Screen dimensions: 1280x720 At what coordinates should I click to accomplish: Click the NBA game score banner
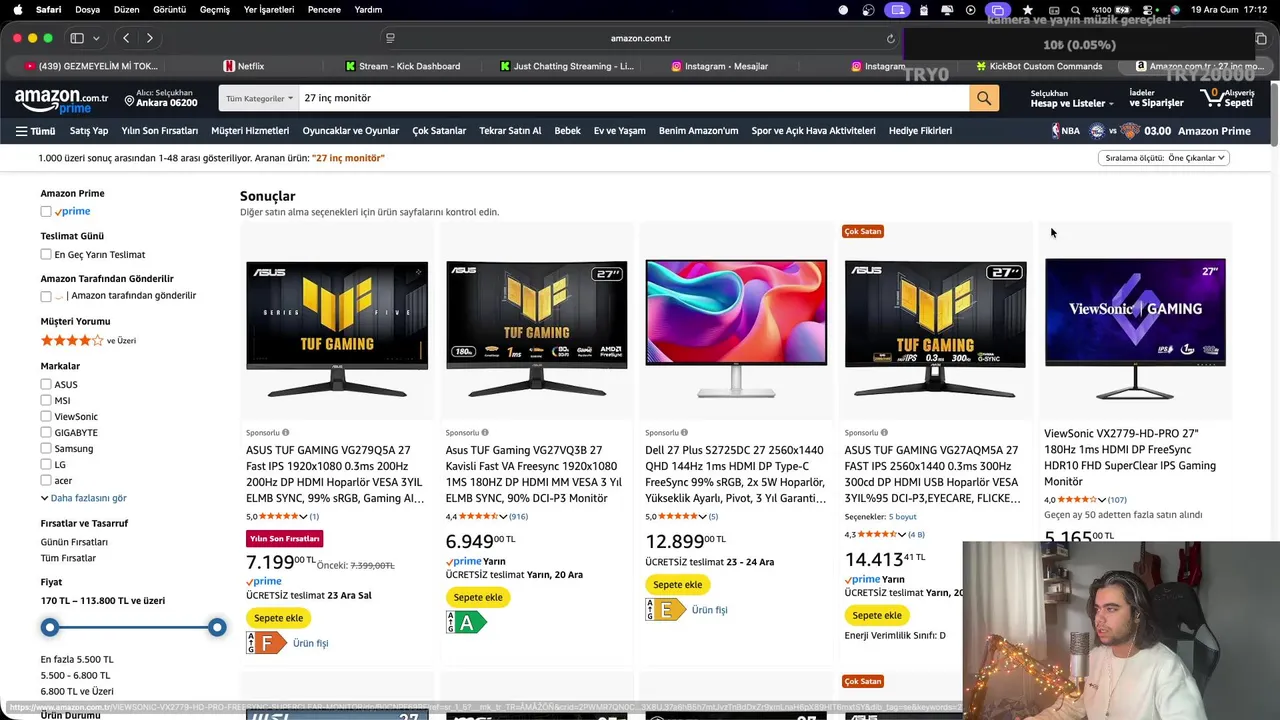[x=1150, y=131]
